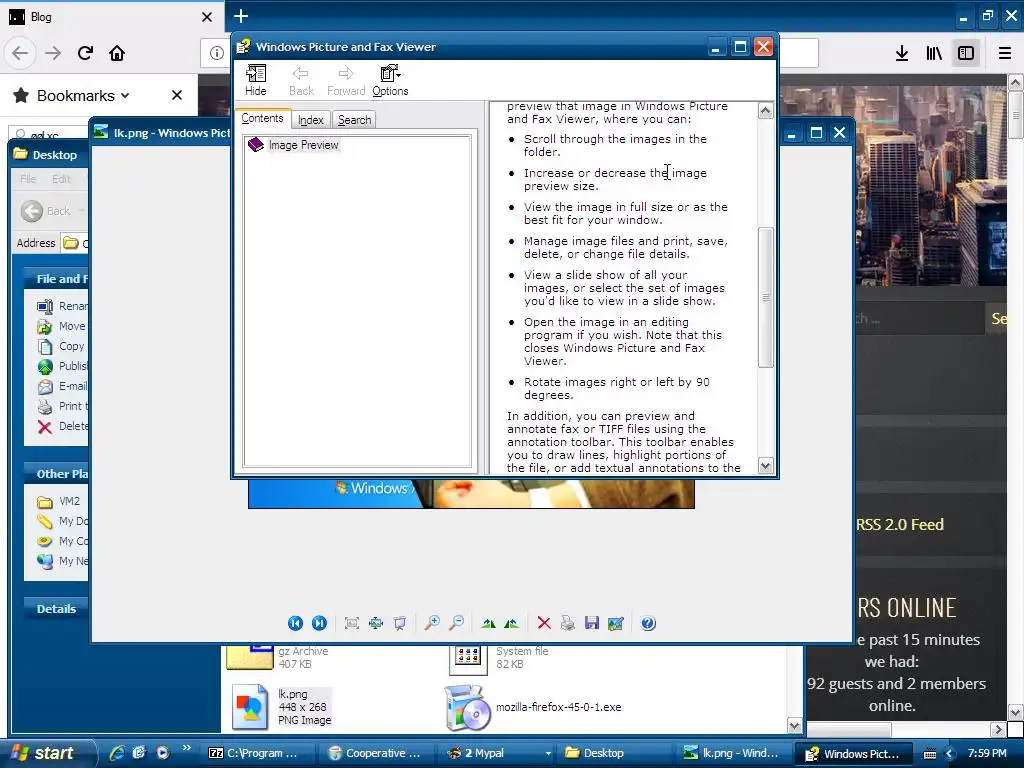Click the help text scroll-up arrow
The height and width of the screenshot is (768, 1024).
pyautogui.click(x=765, y=110)
